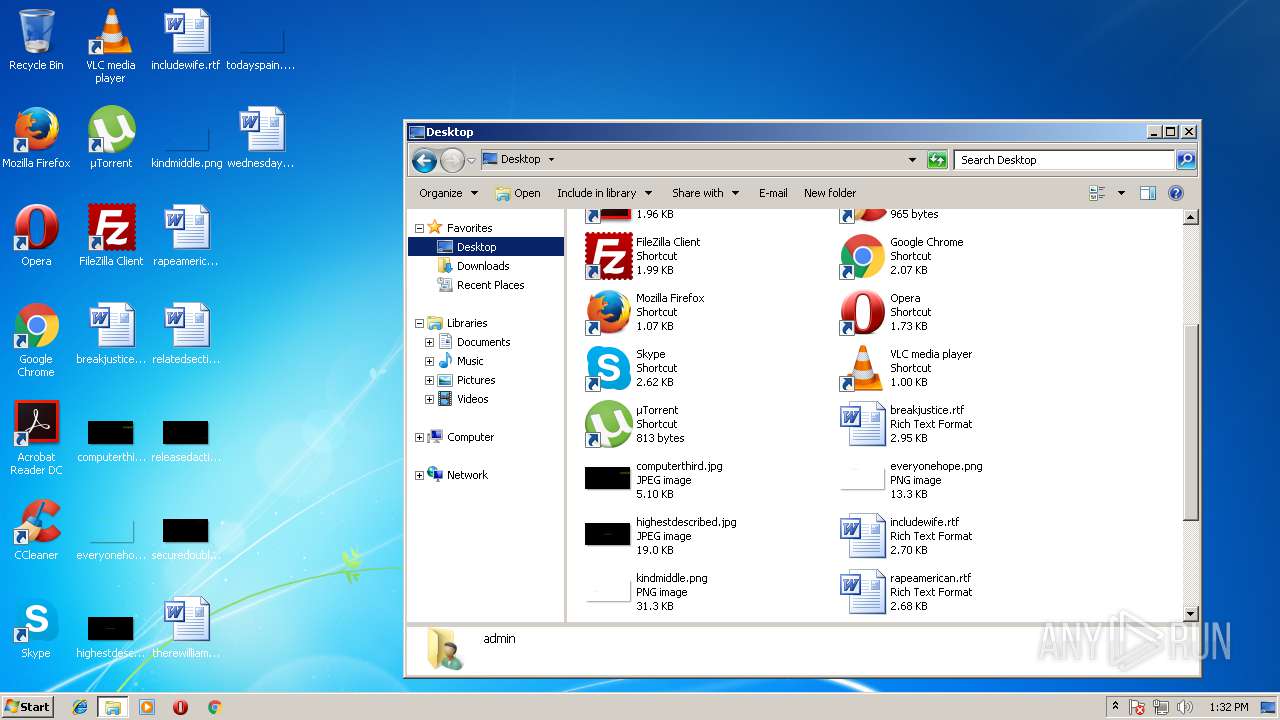Open address bar previous locations dropdown
Image resolution: width=1280 pixels, height=720 pixels.
912,160
